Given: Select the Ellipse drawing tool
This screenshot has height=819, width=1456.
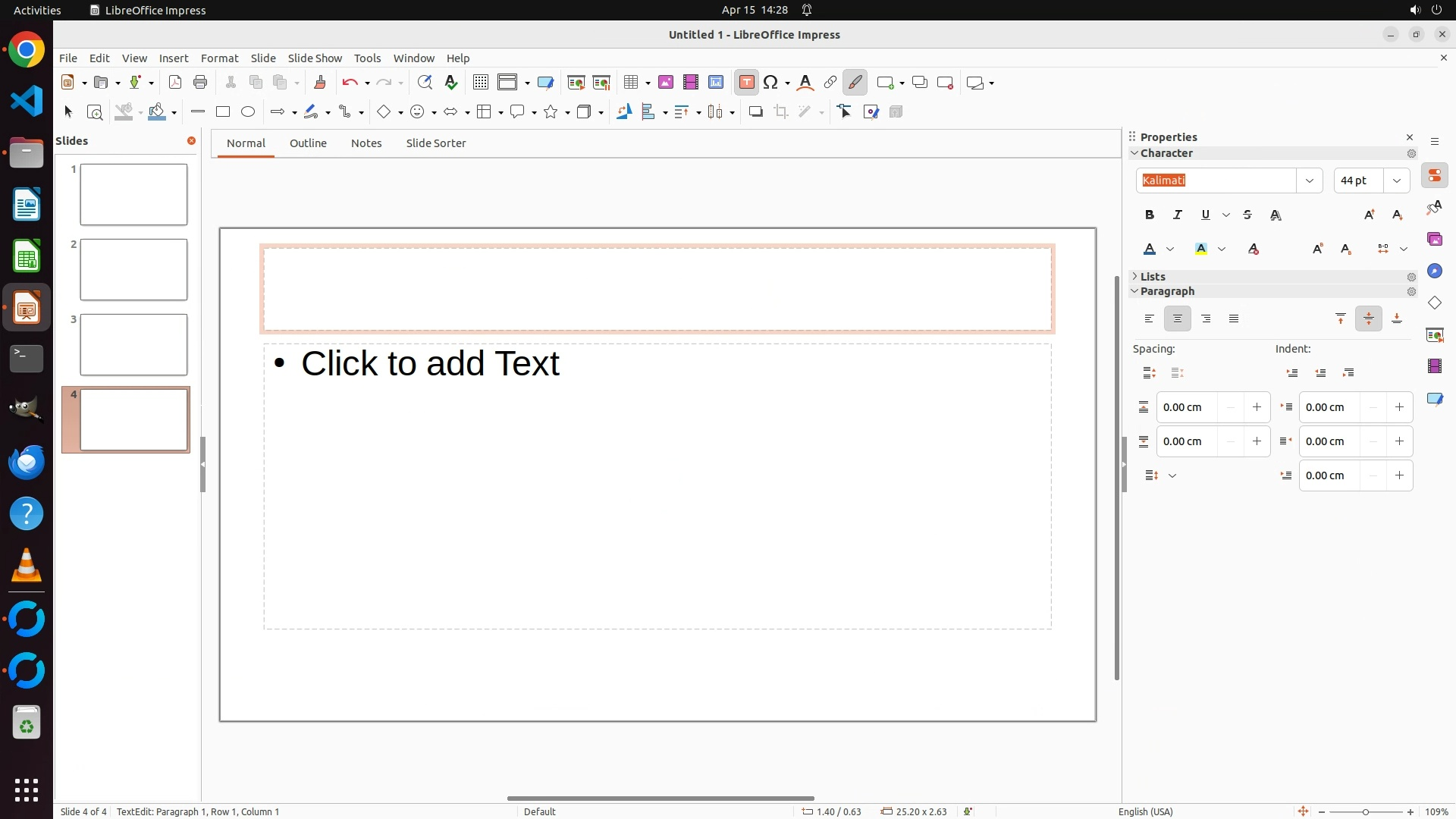Looking at the screenshot, I should tap(248, 112).
